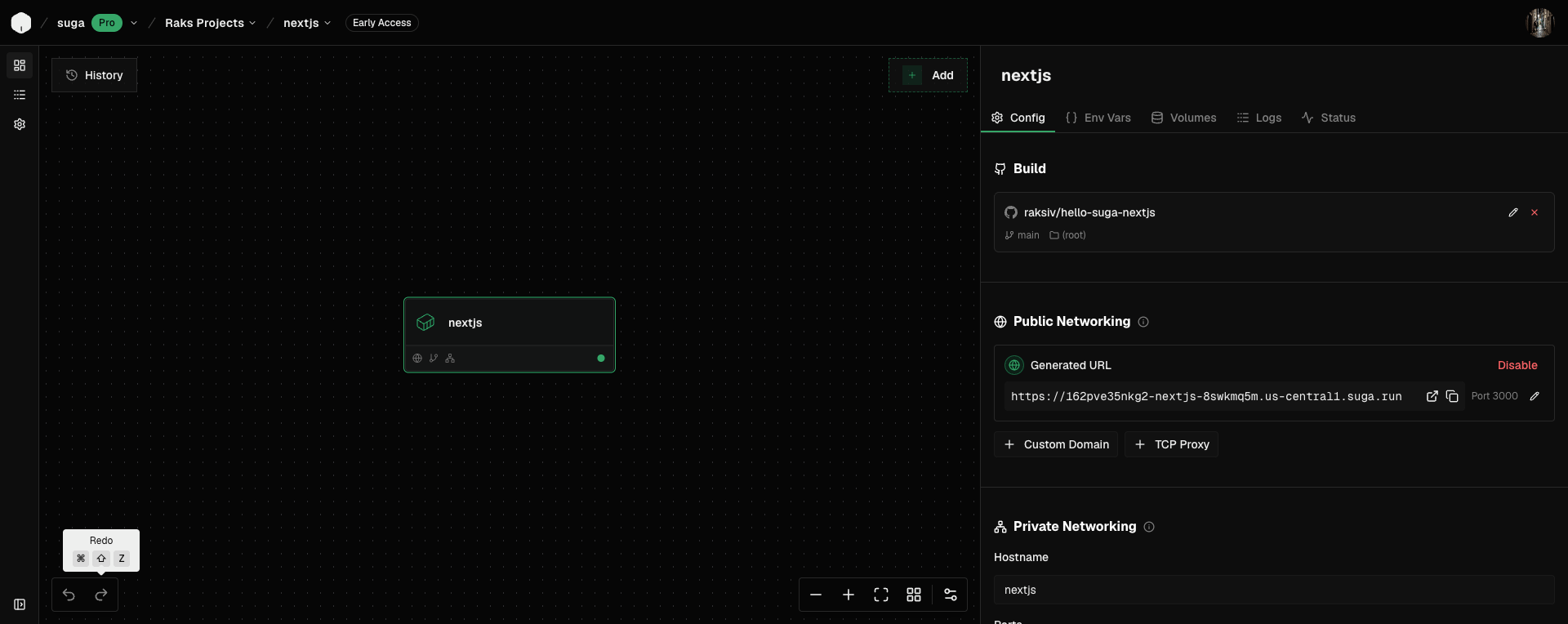Switch to the Env Vars tab
The width and height of the screenshot is (1568, 624).
[x=1098, y=118]
